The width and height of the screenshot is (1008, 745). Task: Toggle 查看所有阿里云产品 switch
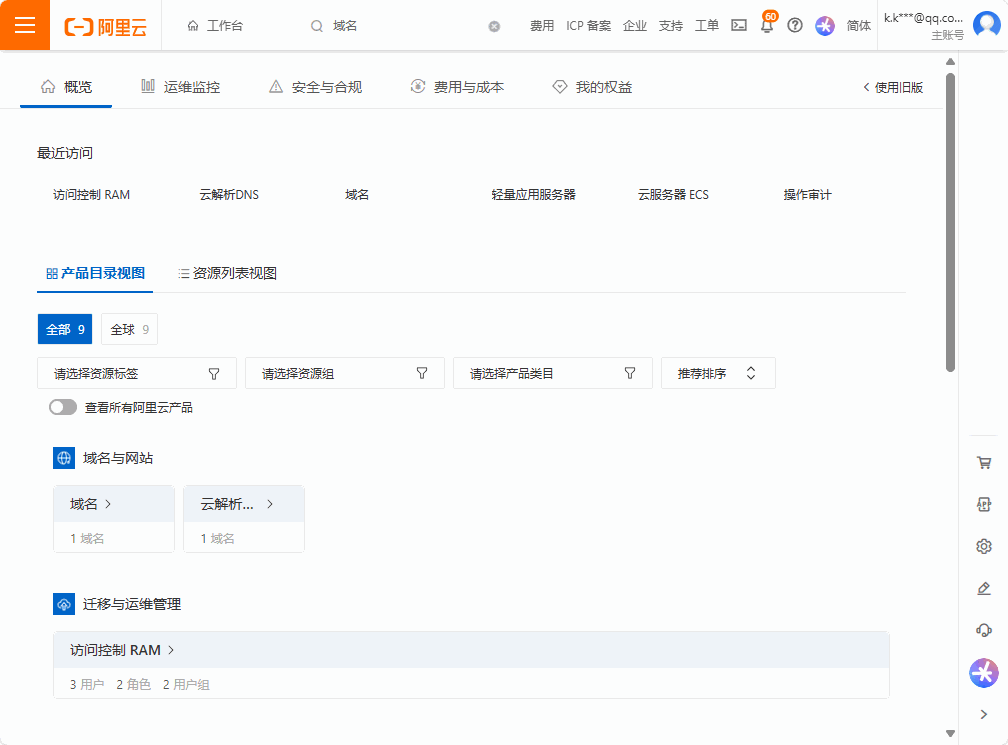[x=63, y=408]
